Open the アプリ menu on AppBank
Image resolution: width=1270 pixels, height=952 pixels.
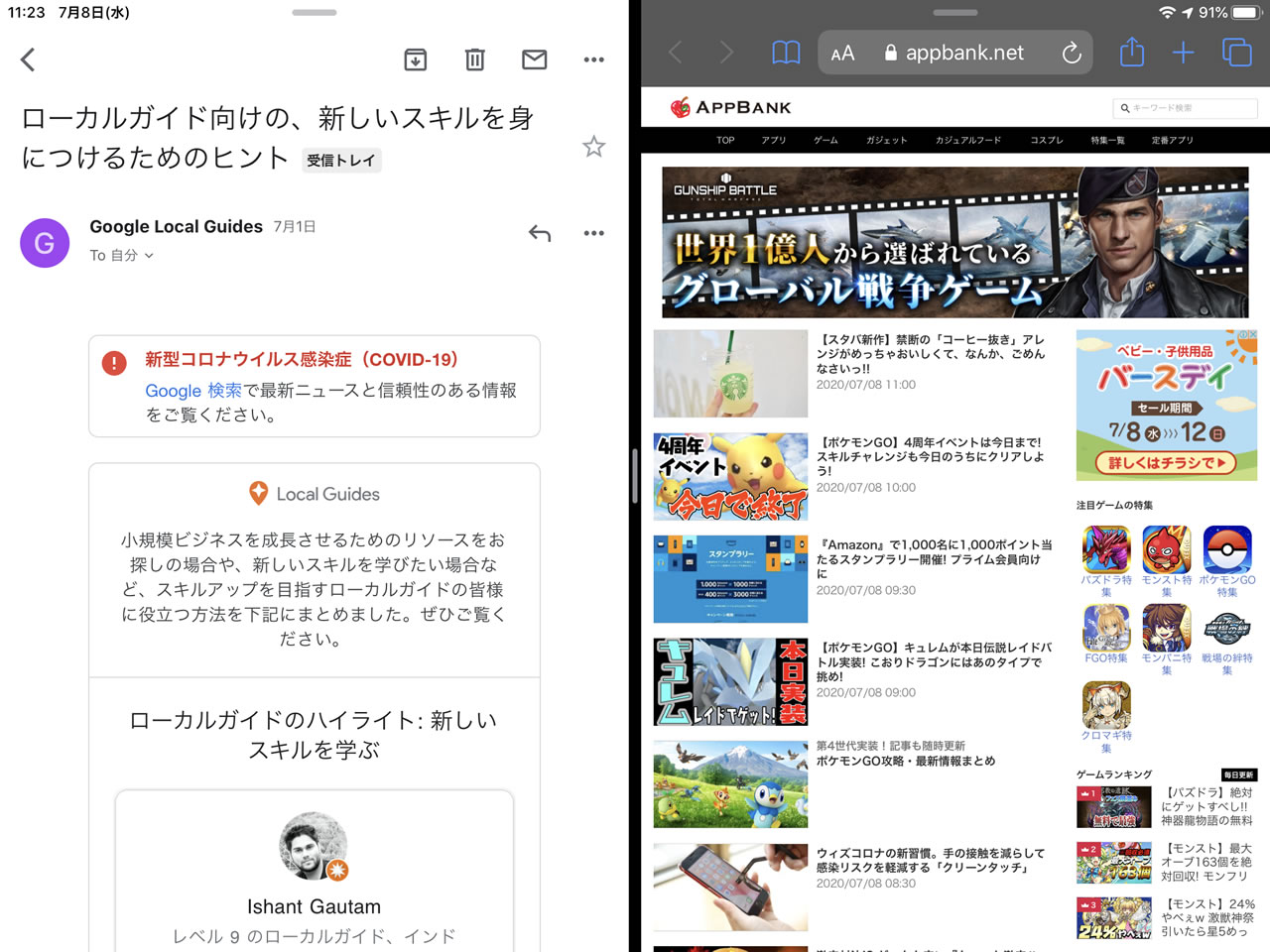point(774,140)
